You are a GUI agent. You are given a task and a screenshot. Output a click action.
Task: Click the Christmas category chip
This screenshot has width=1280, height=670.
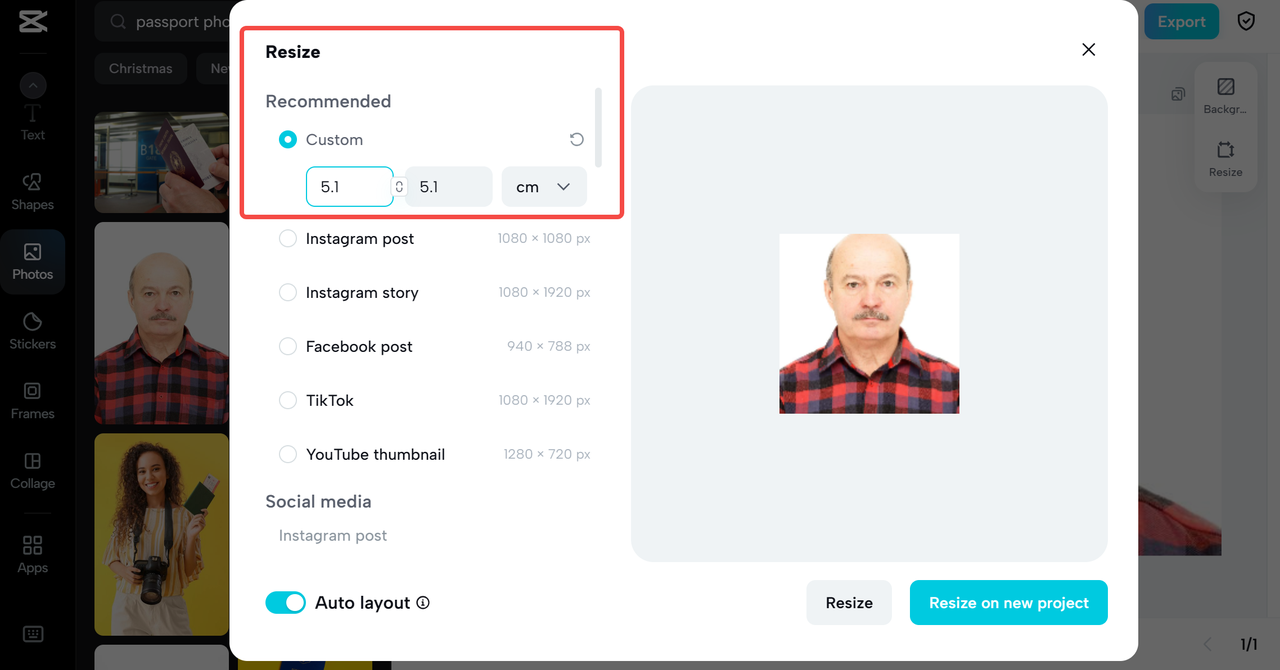(x=141, y=69)
